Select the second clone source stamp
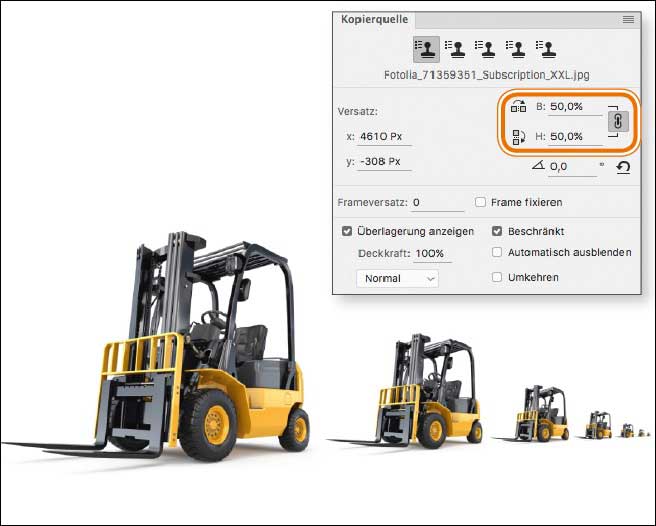The image size is (656, 526). pyautogui.click(x=455, y=49)
